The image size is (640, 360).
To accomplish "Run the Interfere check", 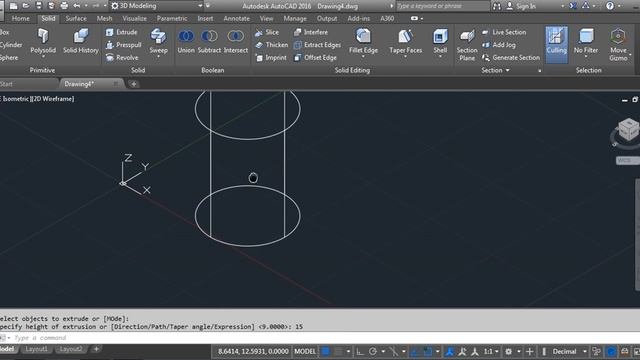I will (x=311, y=32).
